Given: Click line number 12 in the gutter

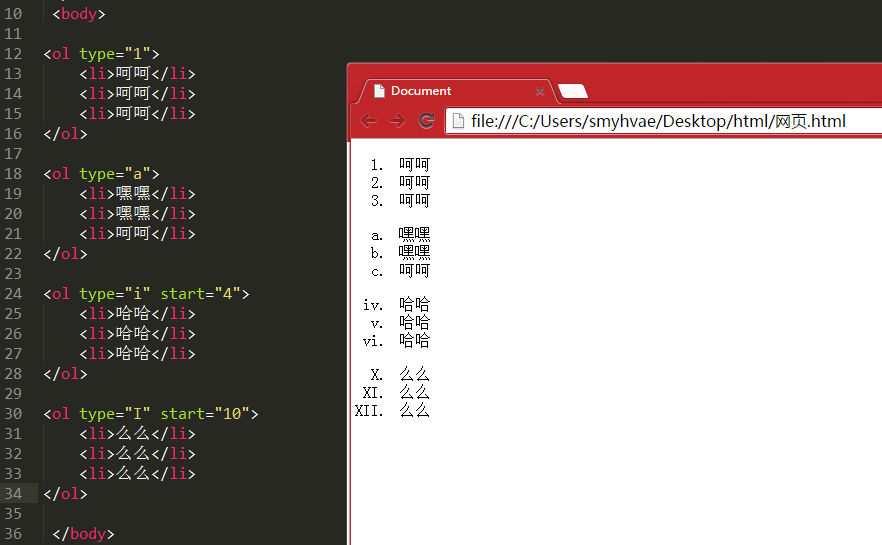Looking at the screenshot, I should coord(13,54).
